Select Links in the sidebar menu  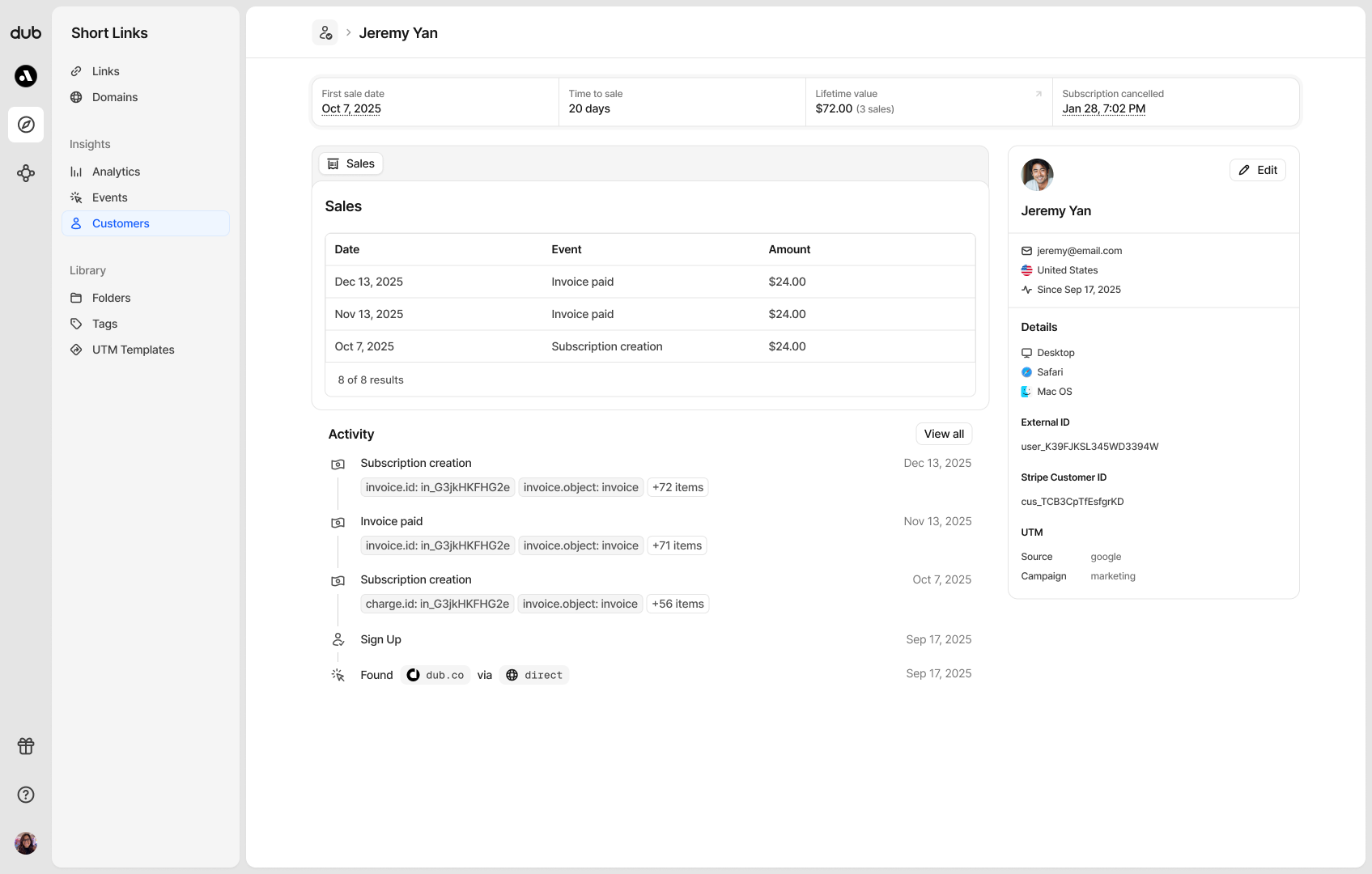[105, 70]
